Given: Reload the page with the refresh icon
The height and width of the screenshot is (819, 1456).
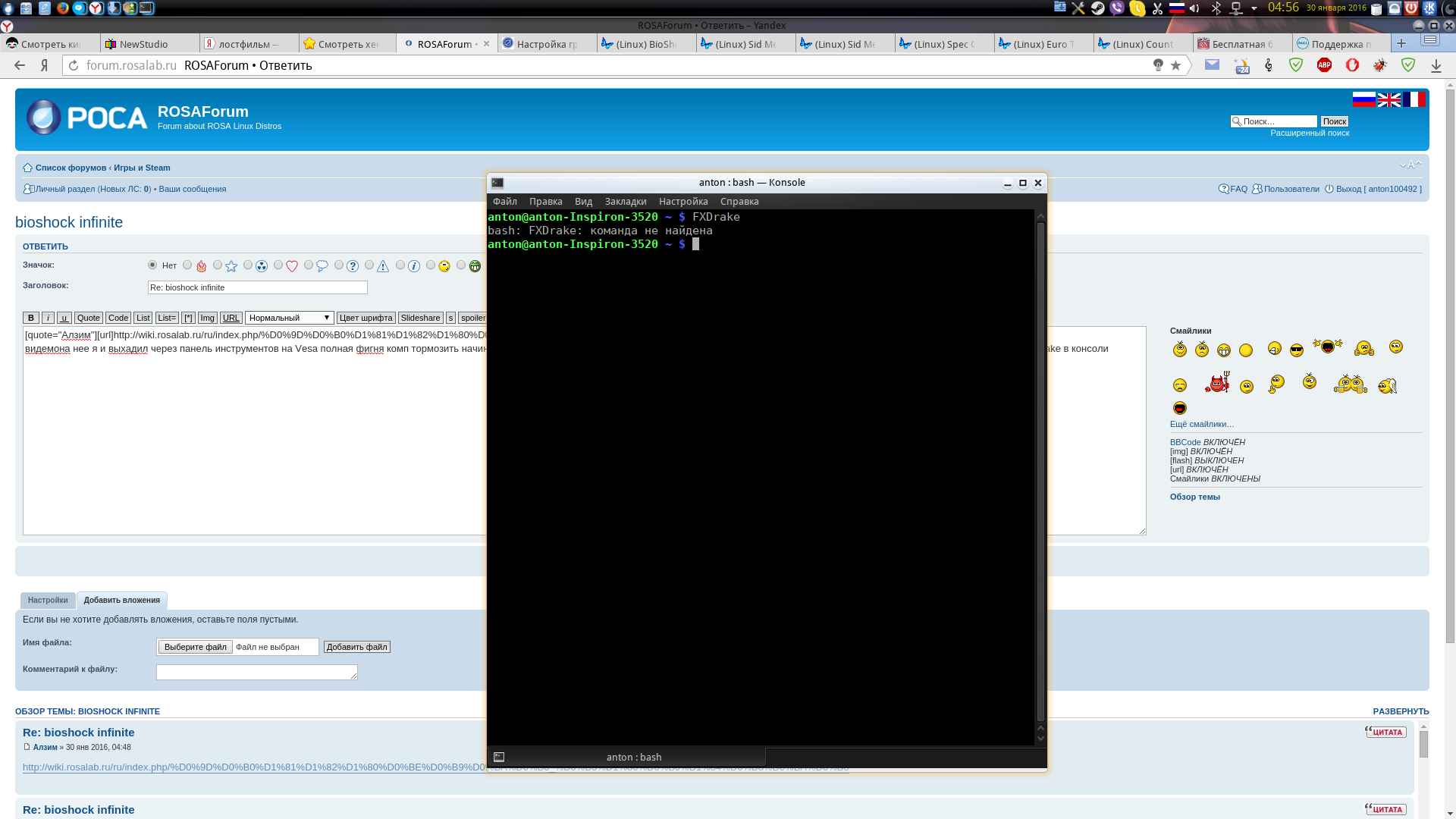Looking at the screenshot, I should [74, 65].
